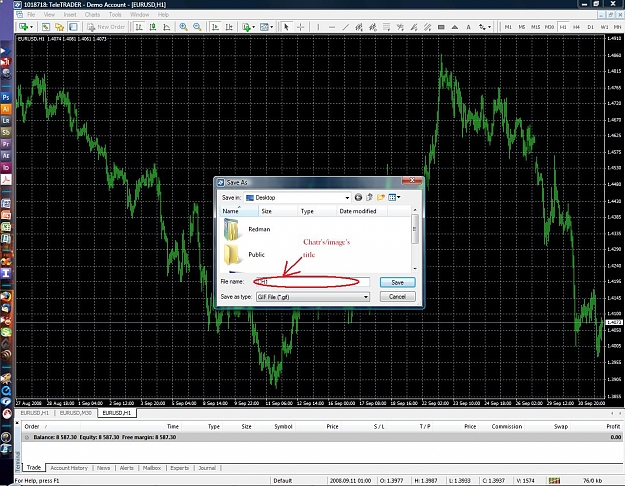The width and height of the screenshot is (625, 486).
Task: Switch chart to candlesticks icon
Action: pos(153,27)
